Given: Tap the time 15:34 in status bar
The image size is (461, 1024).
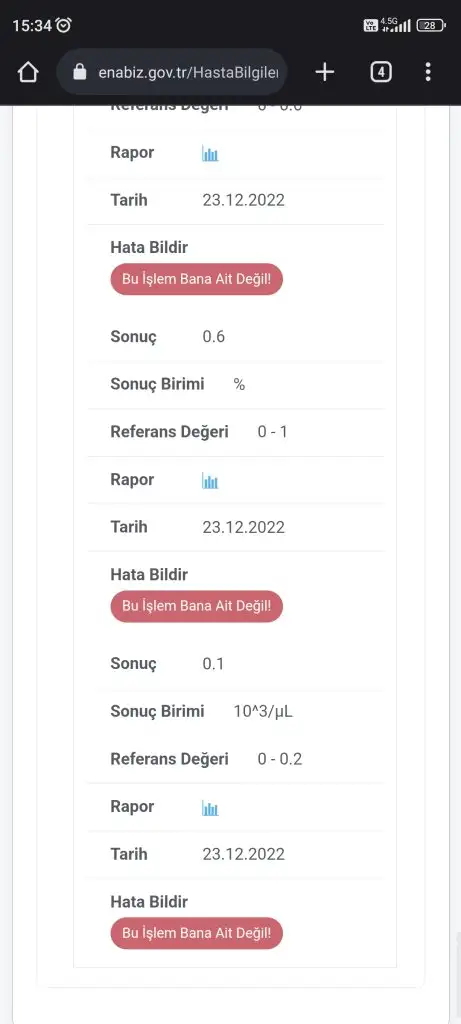Looking at the screenshot, I should (32, 26).
